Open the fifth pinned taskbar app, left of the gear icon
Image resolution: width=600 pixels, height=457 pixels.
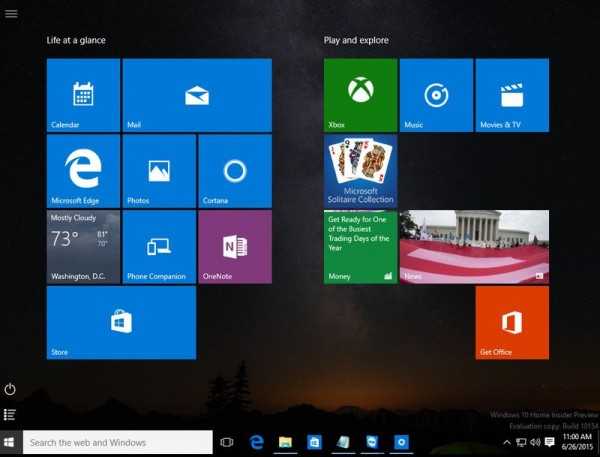coord(372,442)
